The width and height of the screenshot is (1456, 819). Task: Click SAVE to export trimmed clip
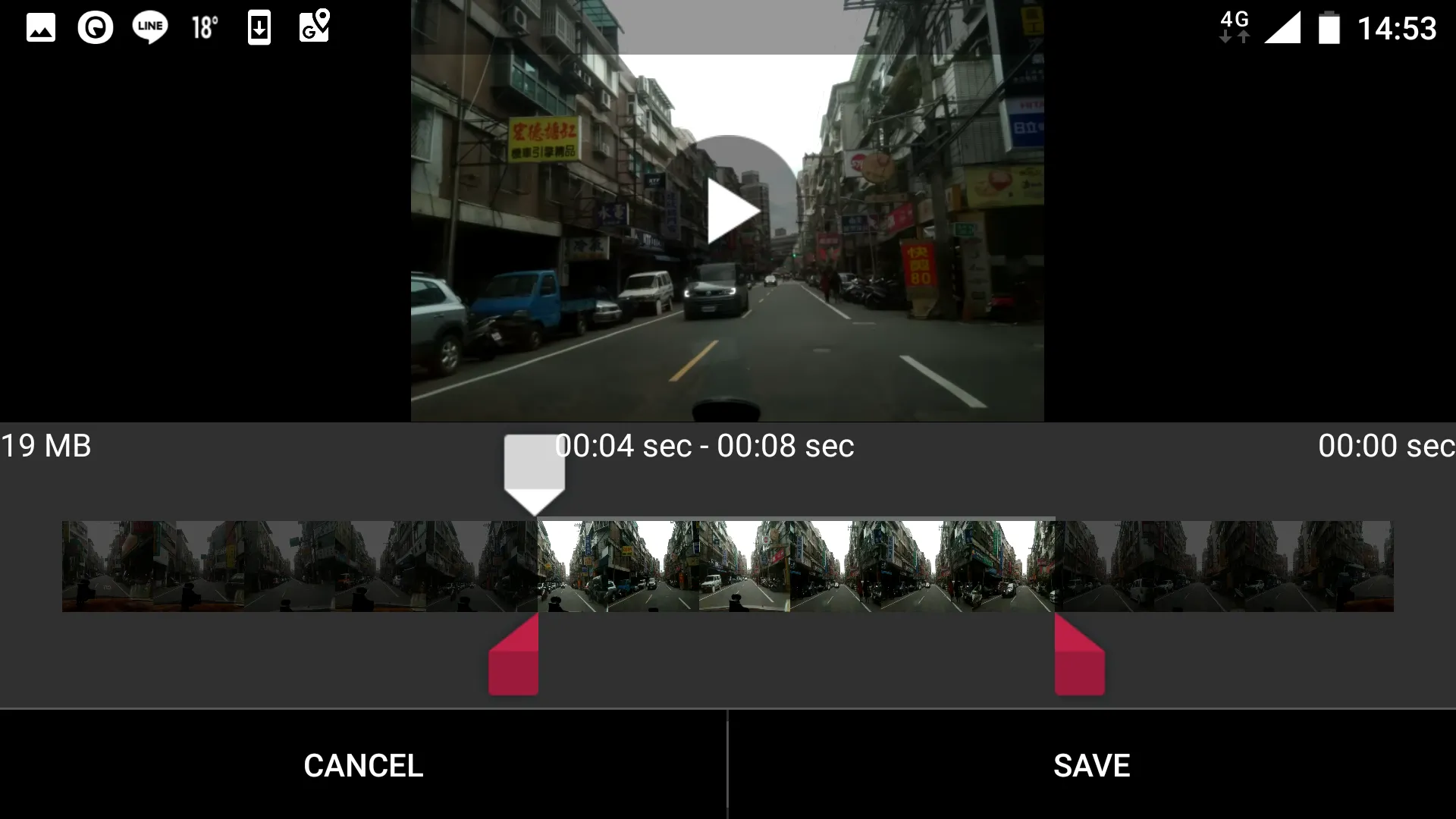pos(1091,764)
